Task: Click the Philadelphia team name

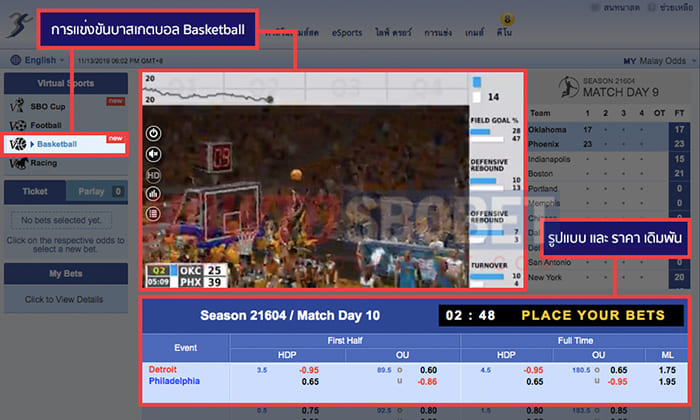Action: tap(174, 381)
